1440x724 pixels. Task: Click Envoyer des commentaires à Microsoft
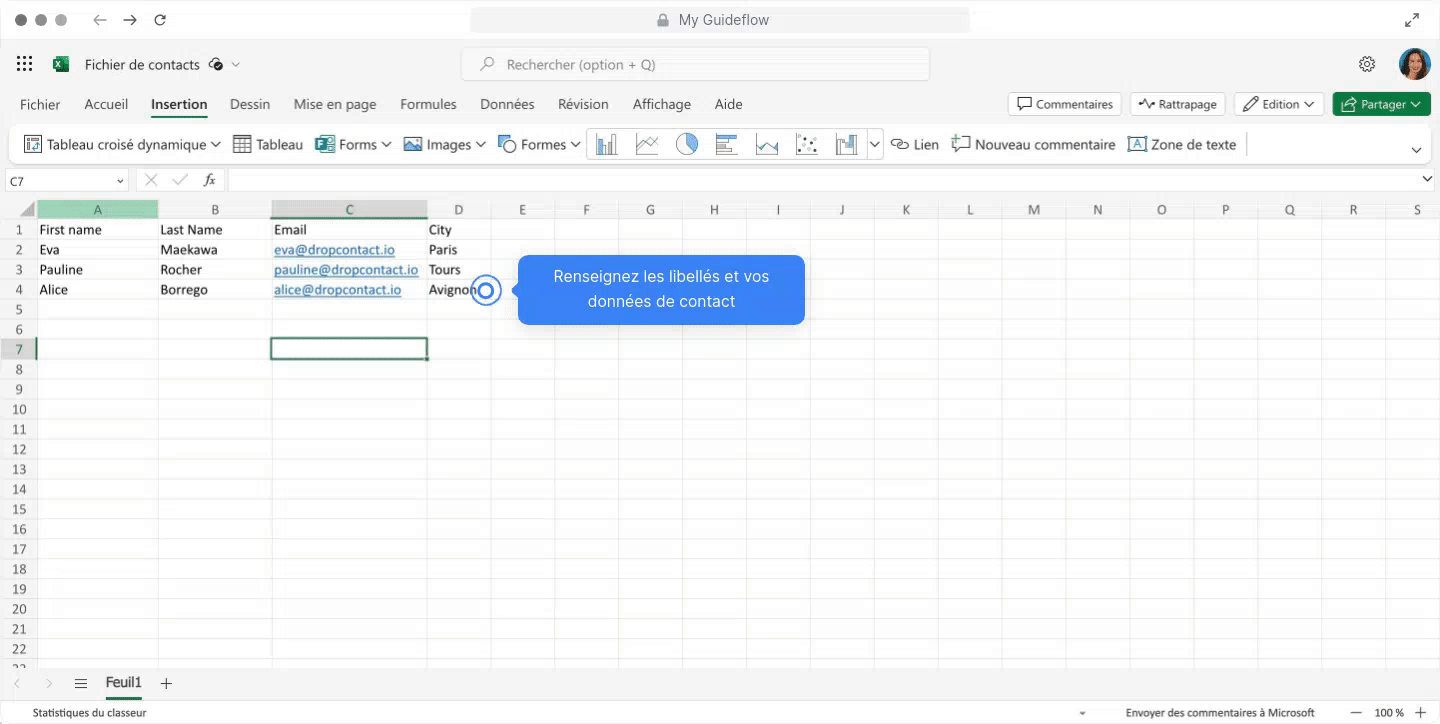(1220, 713)
